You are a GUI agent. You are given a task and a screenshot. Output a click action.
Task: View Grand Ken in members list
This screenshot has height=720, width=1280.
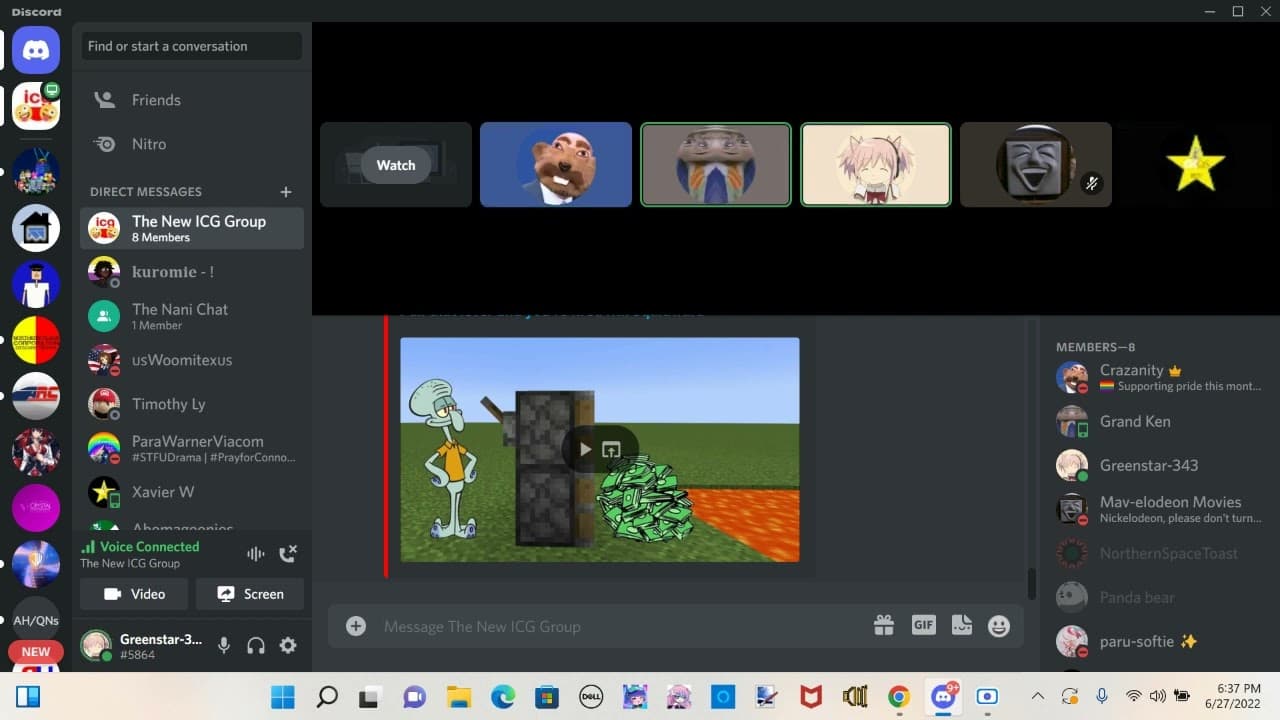pyautogui.click(x=1160, y=421)
